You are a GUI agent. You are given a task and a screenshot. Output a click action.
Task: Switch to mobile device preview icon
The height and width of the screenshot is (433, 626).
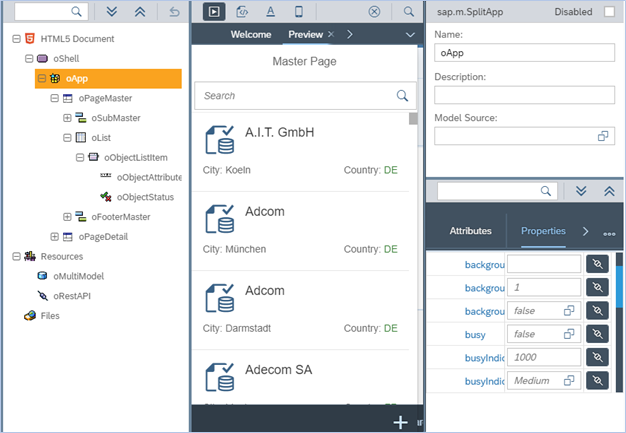point(298,11)
